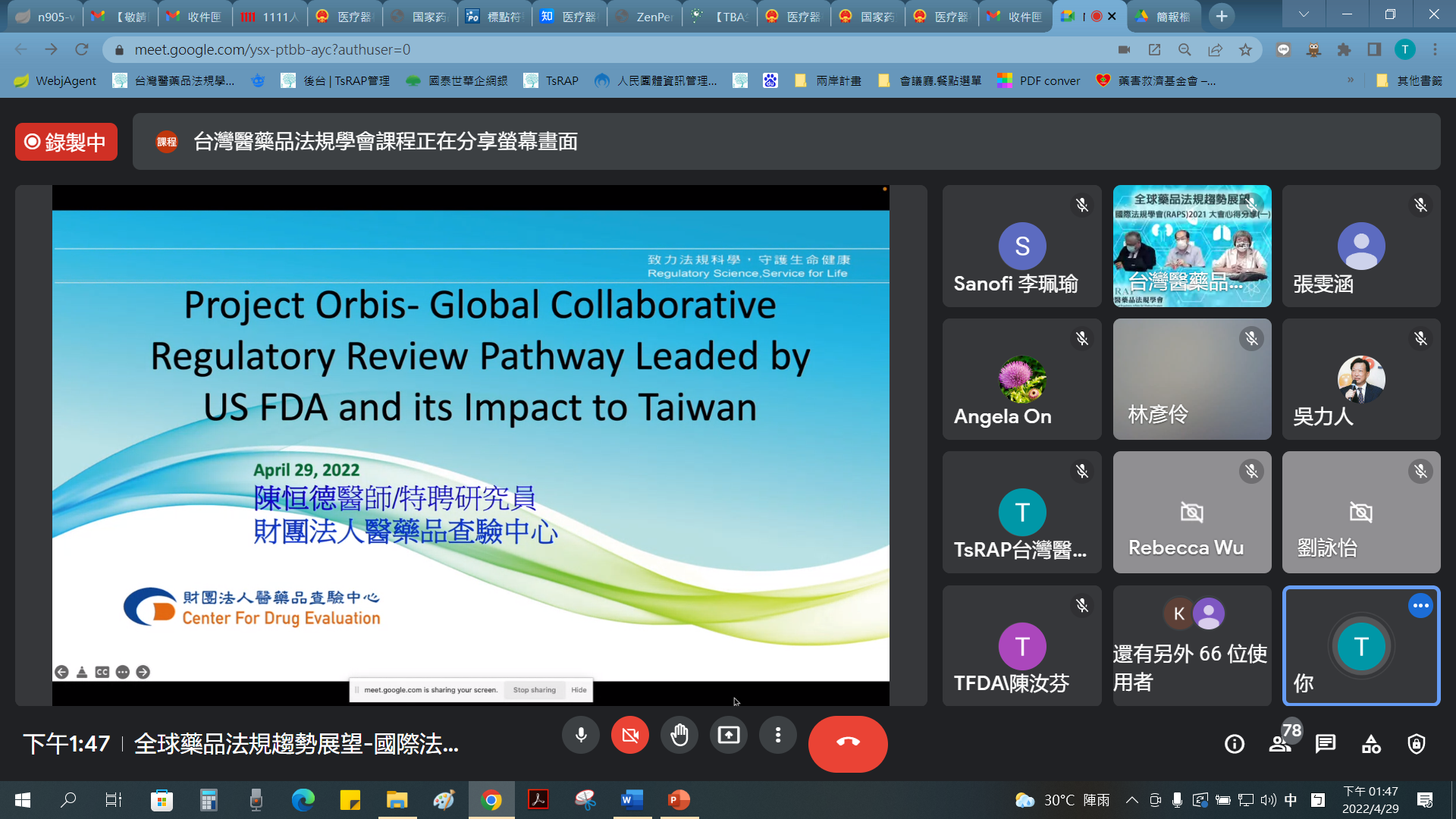Open in-call chat messages panel

tap(1325, 744)
